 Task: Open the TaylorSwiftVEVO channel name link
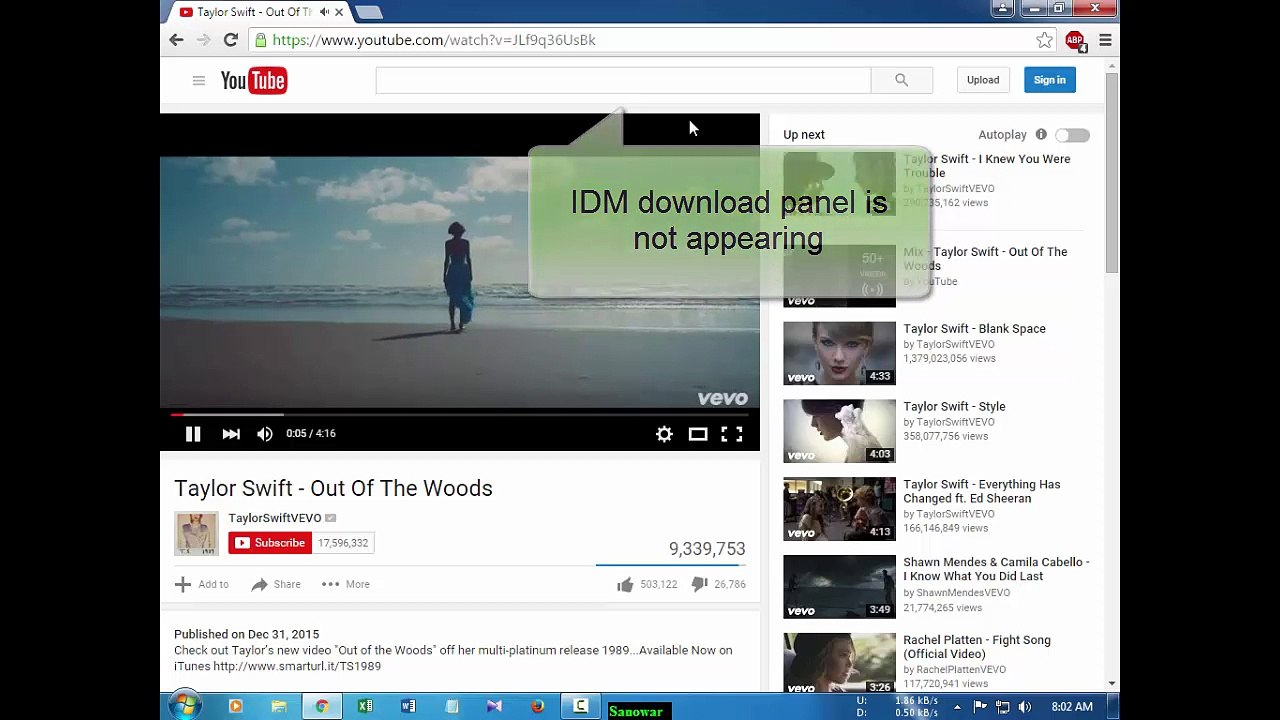pos(275,518)
